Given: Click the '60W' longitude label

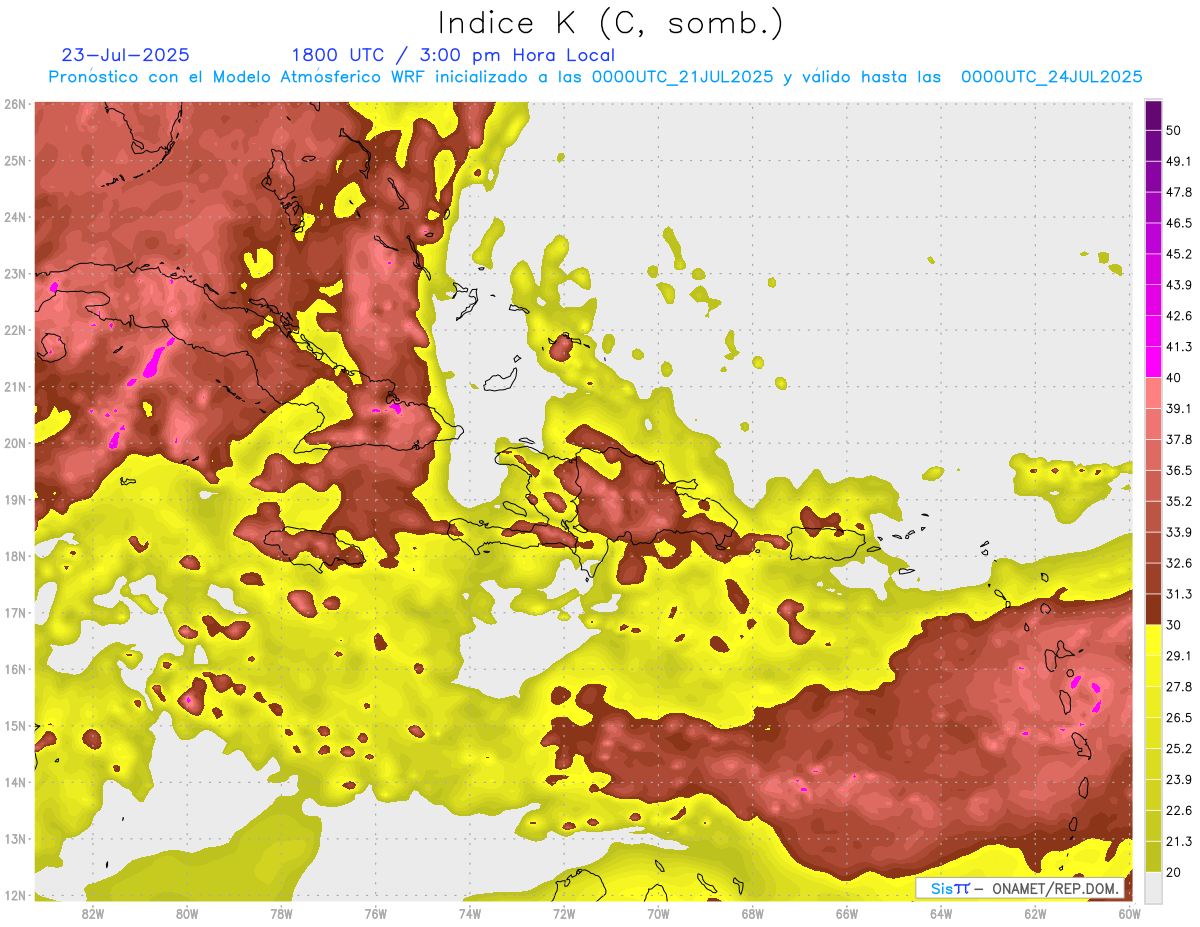Looking at the screenshot, I should (1129, 913).
